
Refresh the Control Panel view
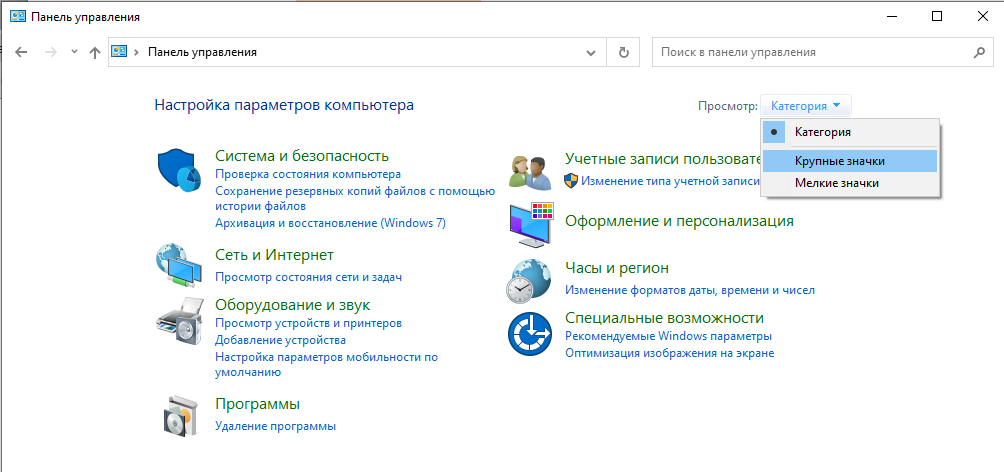click(624, 53)
